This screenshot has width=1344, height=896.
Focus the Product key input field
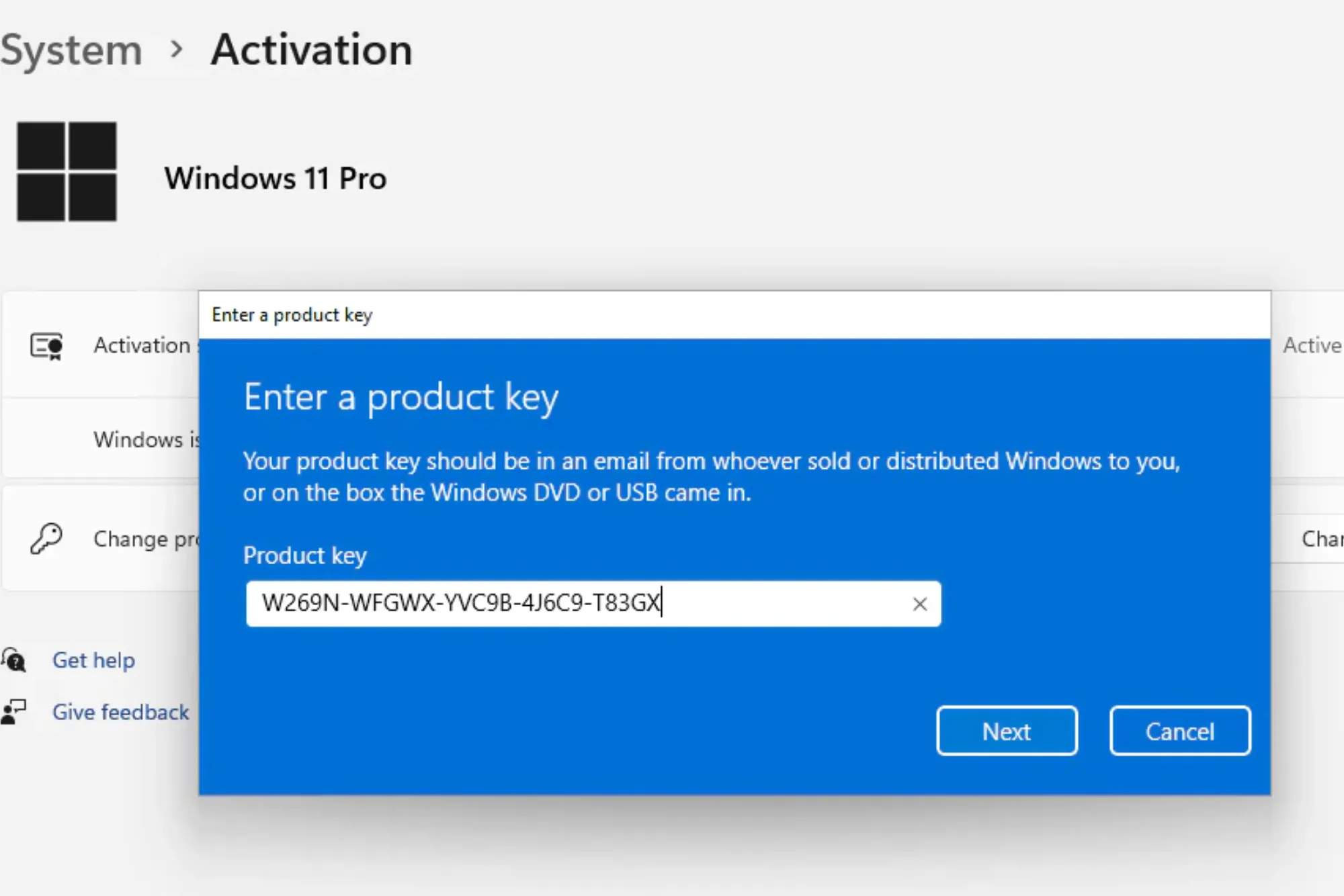click(x=593, y=604)
